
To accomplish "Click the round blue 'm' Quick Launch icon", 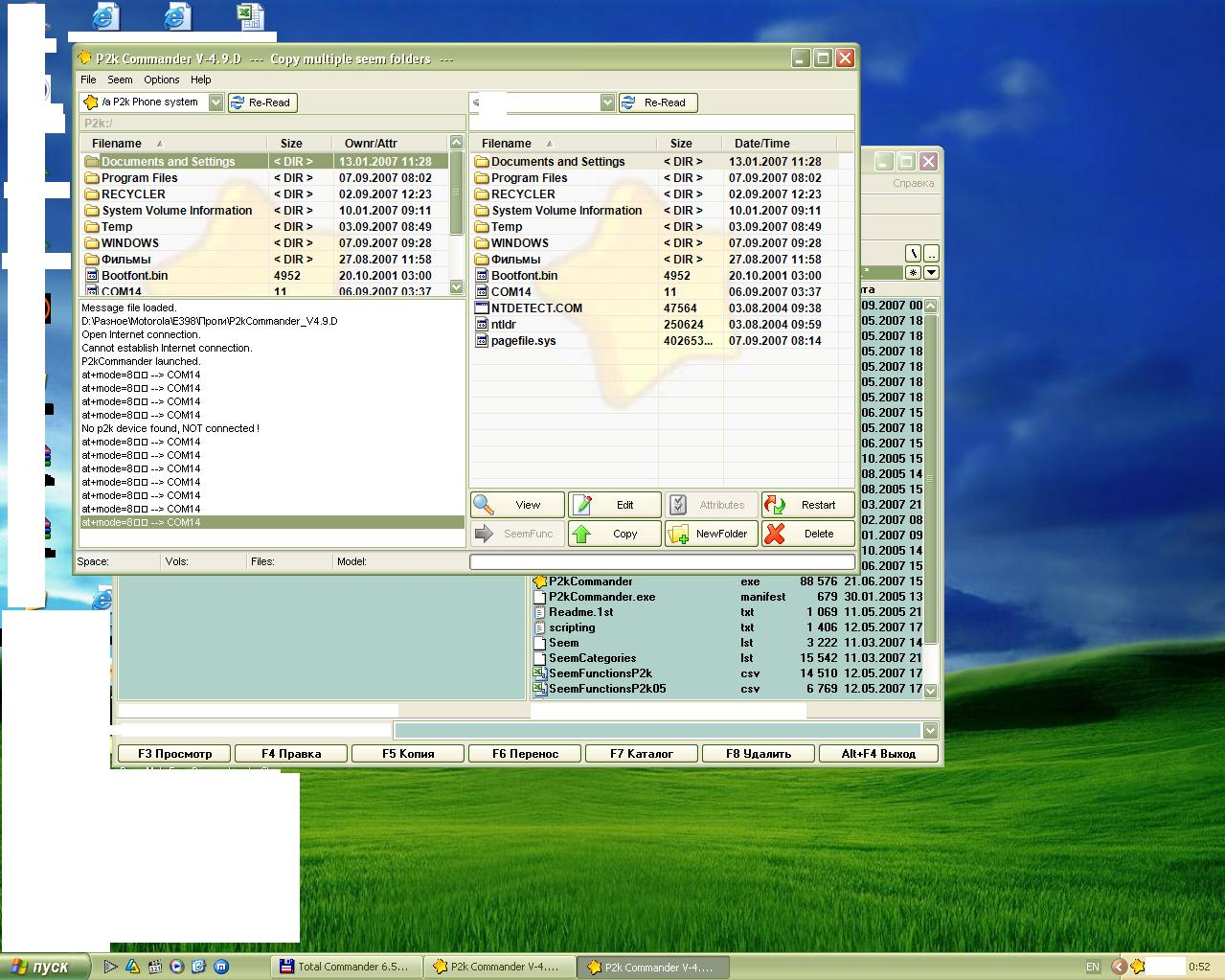I will 221,967.
